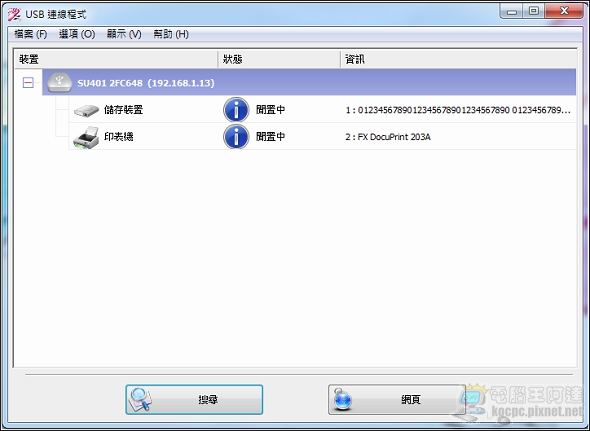This screenshot has width=590, height=431.
Task: Select the 儲存裝置 entry
Action: [x=123, y=110]
